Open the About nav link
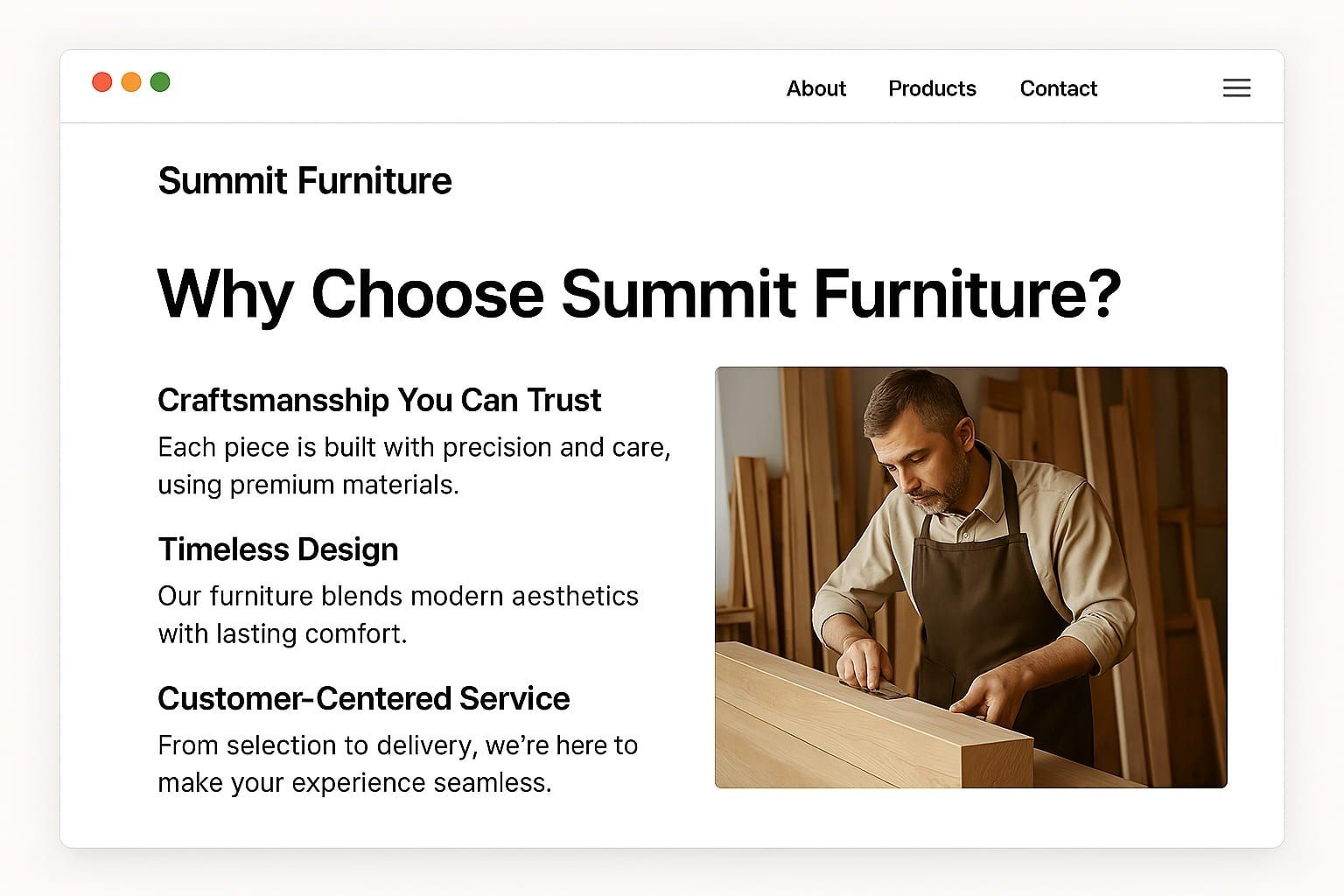Image resolution: width=1344 pixels, height=896 pixels. [815, 88]
